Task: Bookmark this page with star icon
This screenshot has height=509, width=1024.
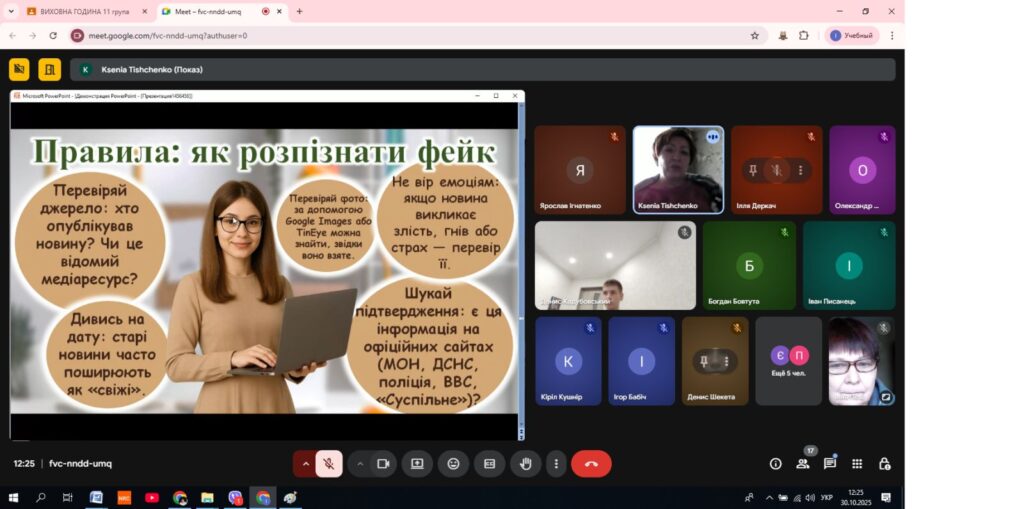Action: pos(755,35)
